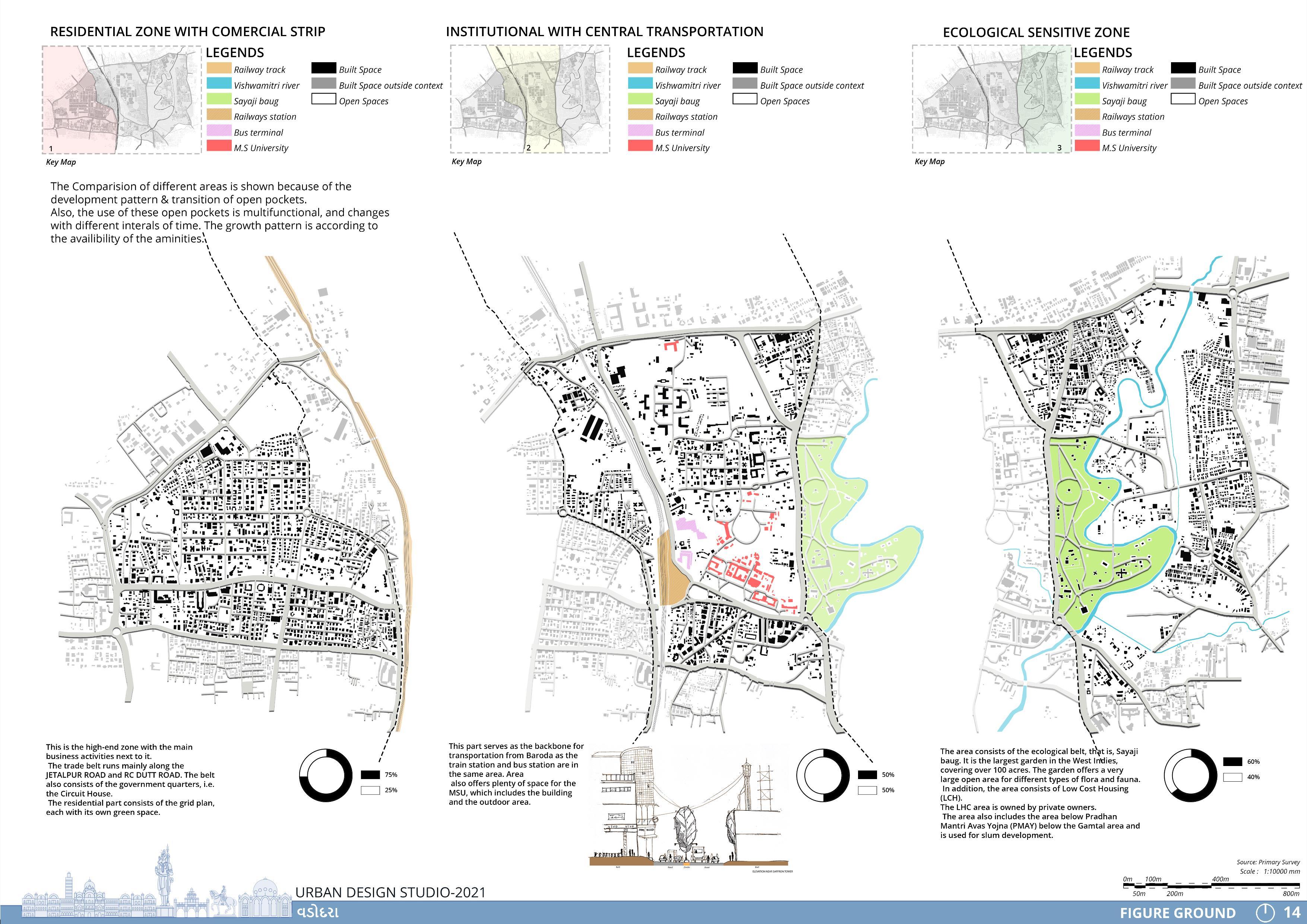Click the 50% donut chart under institutional map

(x=823, y=775)
